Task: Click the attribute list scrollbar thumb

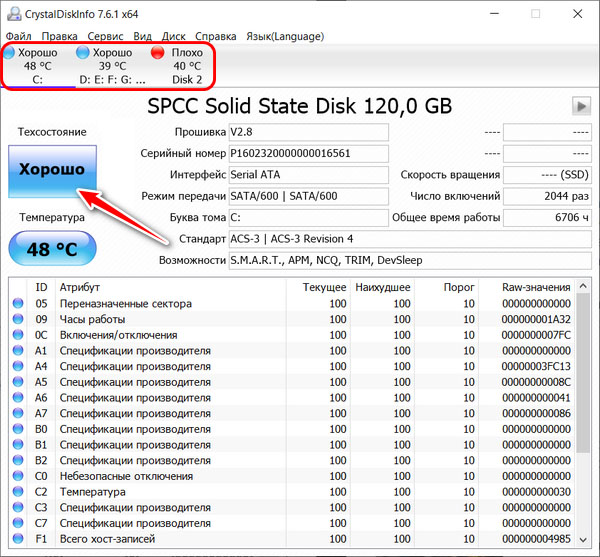Action: [583, 373]
